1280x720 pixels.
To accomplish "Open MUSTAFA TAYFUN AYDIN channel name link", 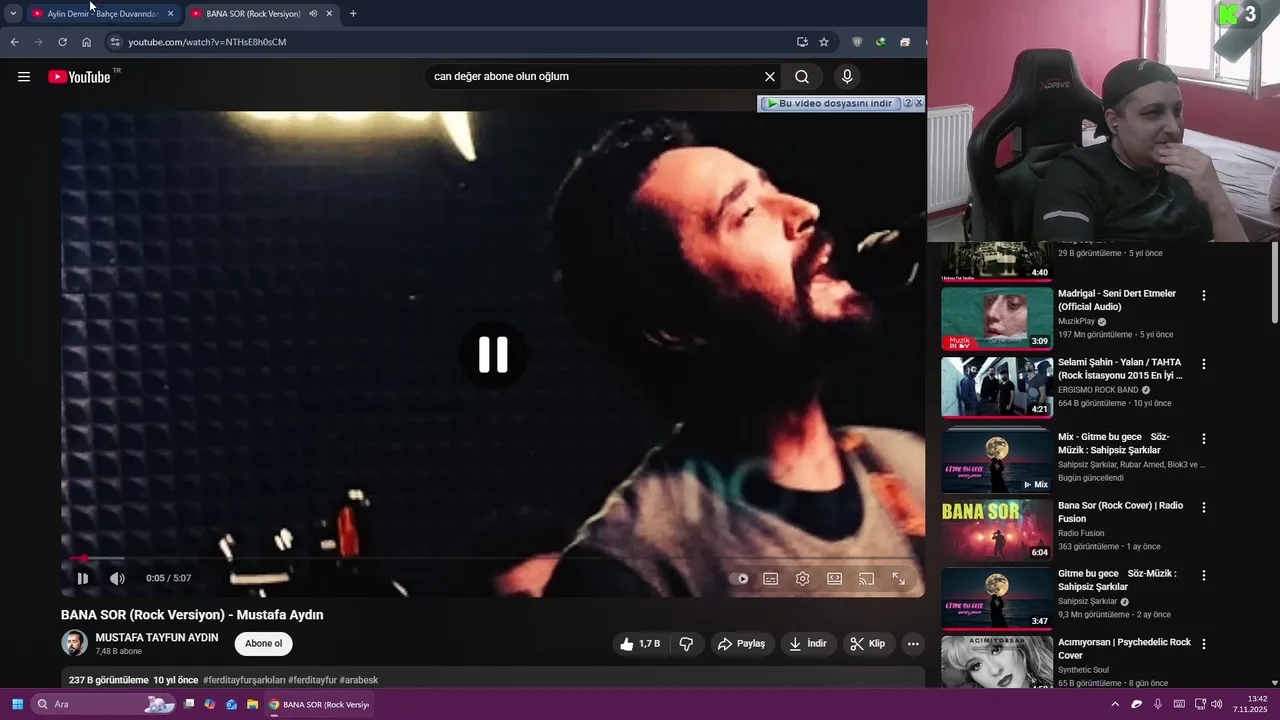I will coord(157,637).
